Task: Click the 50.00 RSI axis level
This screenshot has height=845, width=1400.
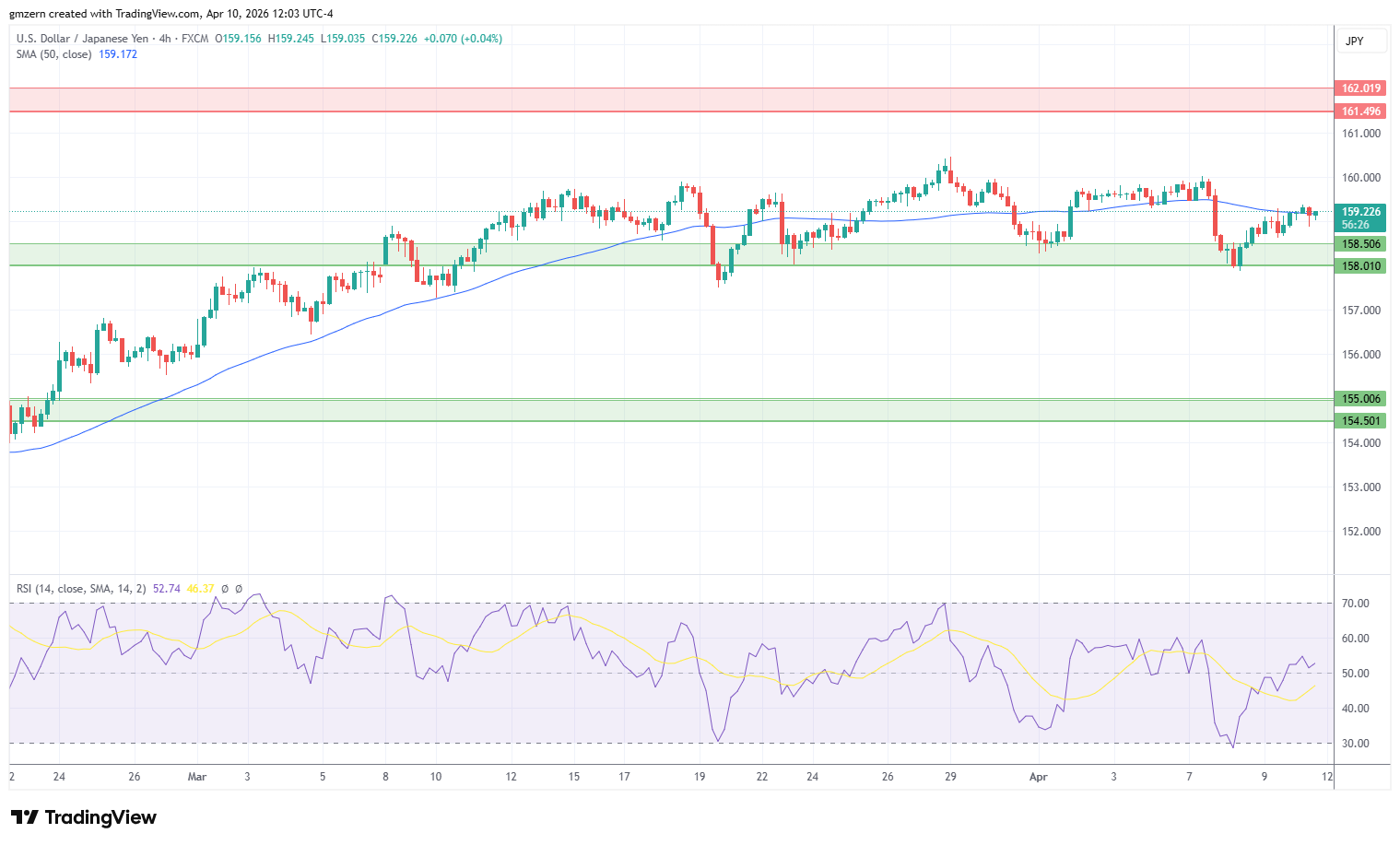Action: pos(1356,674)
